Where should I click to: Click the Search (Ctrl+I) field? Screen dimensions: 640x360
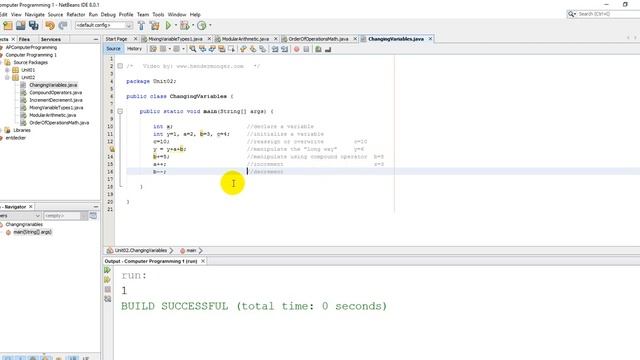click(608, 14)
